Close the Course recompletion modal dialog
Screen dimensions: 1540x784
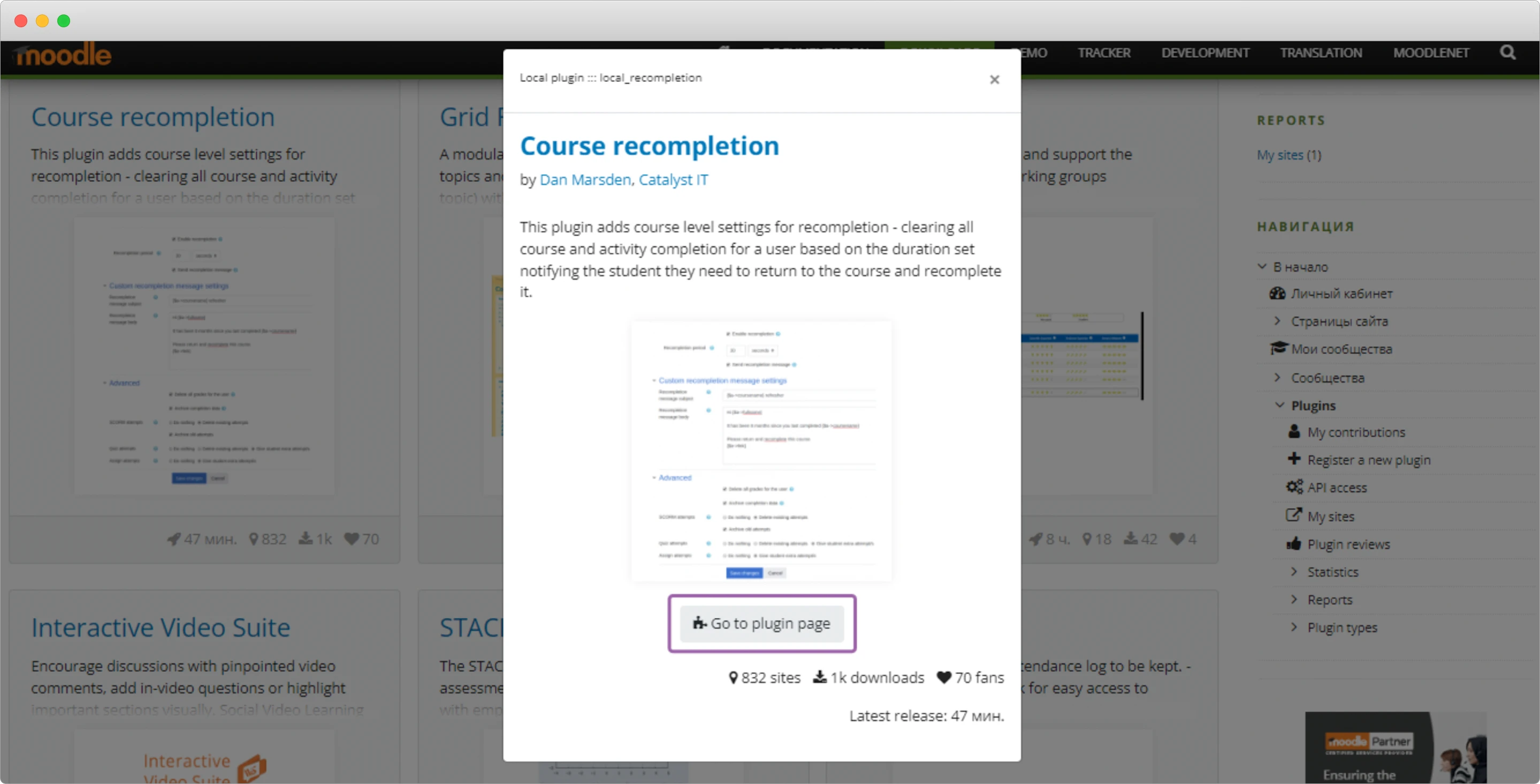tap(994, 80)
